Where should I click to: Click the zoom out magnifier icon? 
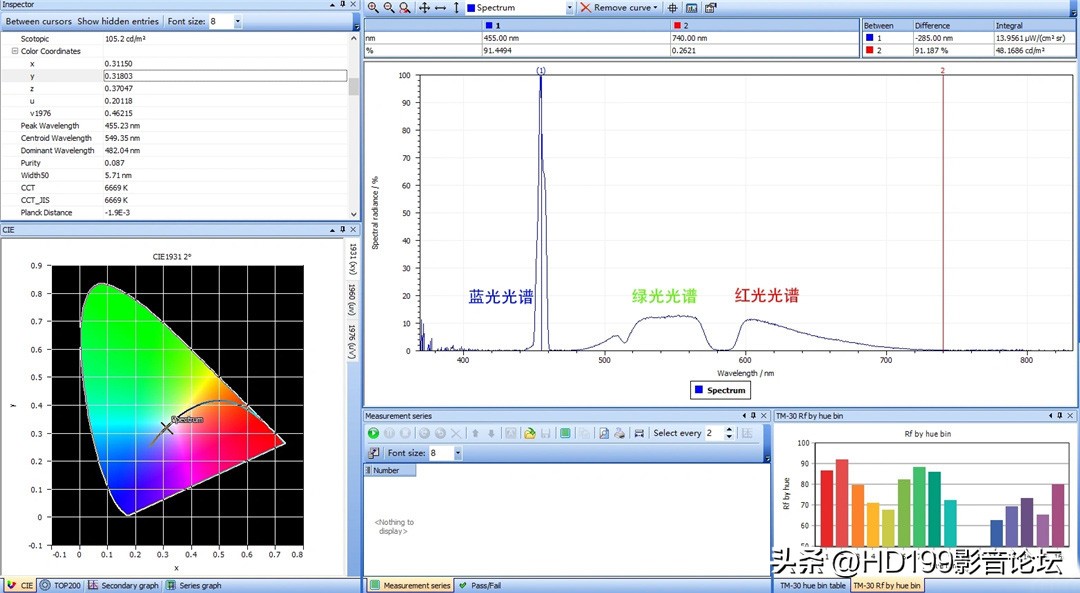[389, 8]
